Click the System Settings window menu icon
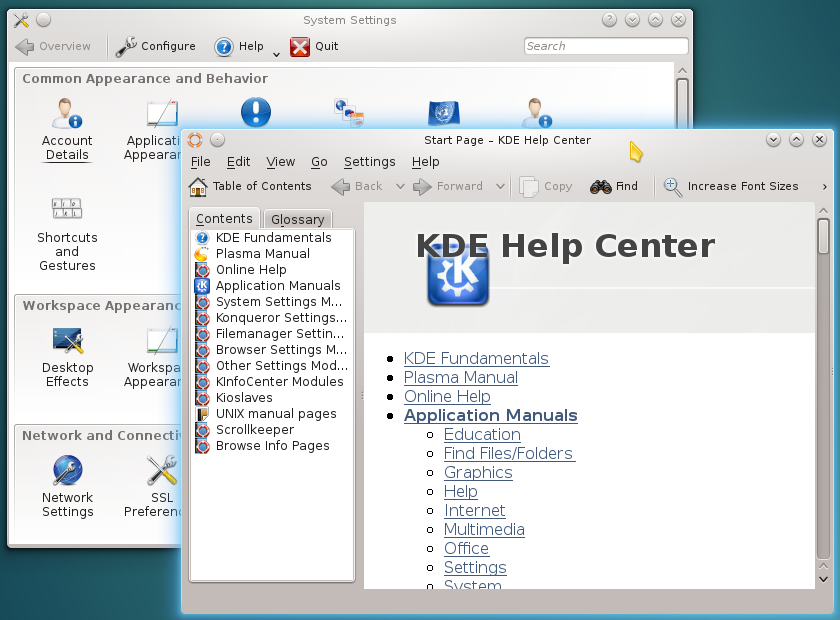840x620 pixels. 21,20
